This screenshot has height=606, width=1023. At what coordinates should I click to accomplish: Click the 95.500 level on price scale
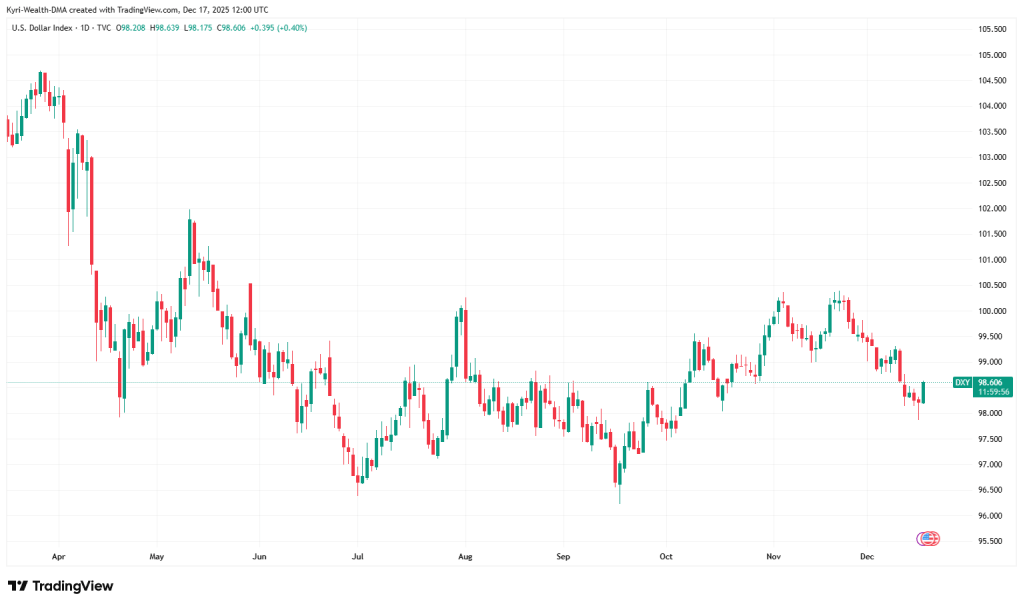point(992,541)
